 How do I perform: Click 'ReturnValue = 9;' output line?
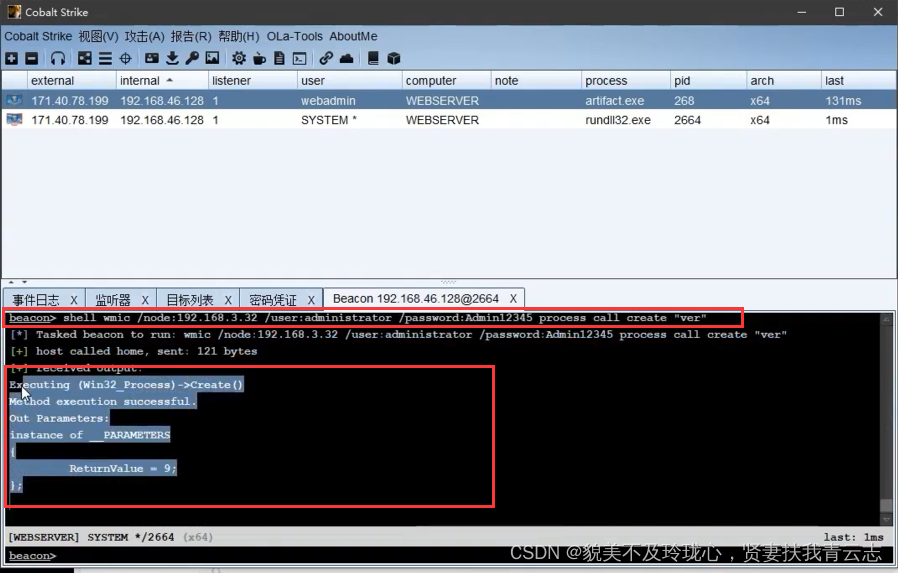point(123,468)
